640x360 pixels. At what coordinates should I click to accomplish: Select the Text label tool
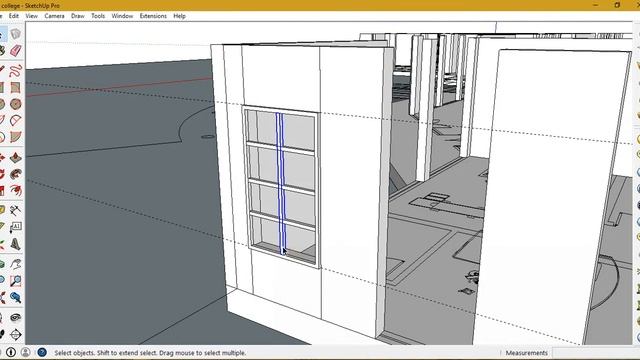click(16, 227)
